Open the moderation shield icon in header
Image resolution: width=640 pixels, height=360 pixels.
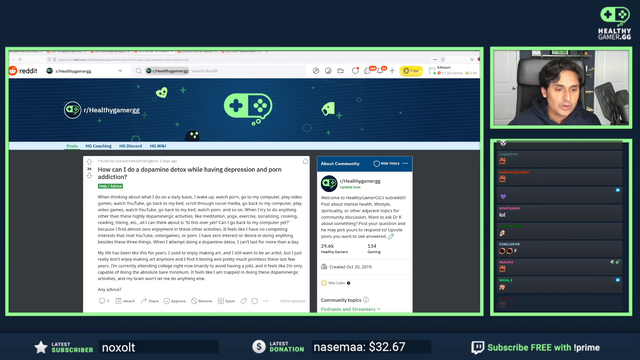[x=355, y=71]
